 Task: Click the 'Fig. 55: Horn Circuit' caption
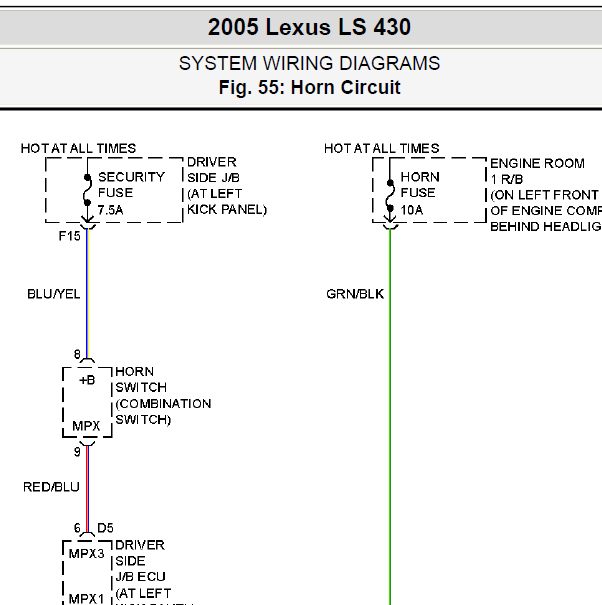click(309, 87)
